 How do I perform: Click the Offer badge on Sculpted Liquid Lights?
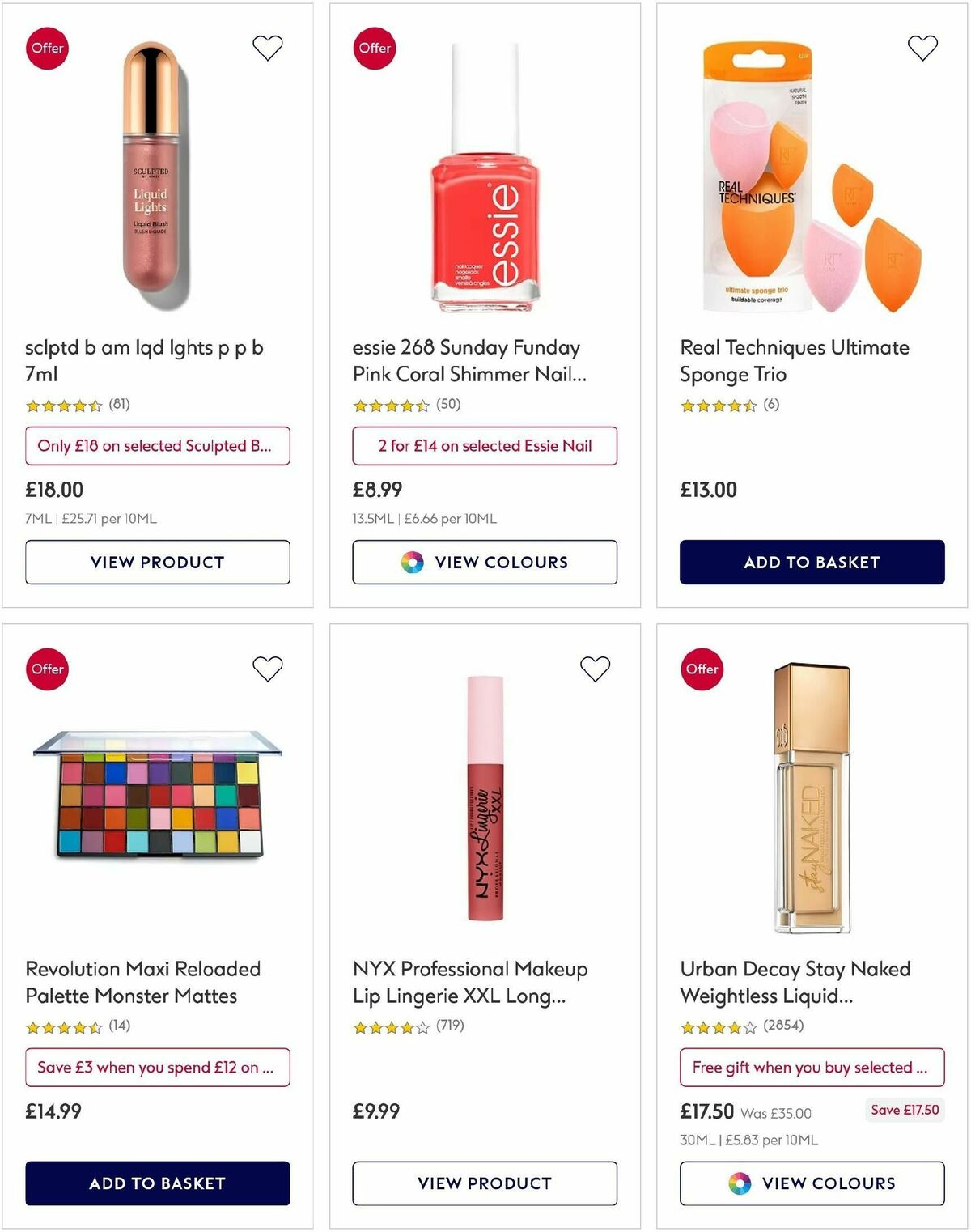click(x=47, y=48)
